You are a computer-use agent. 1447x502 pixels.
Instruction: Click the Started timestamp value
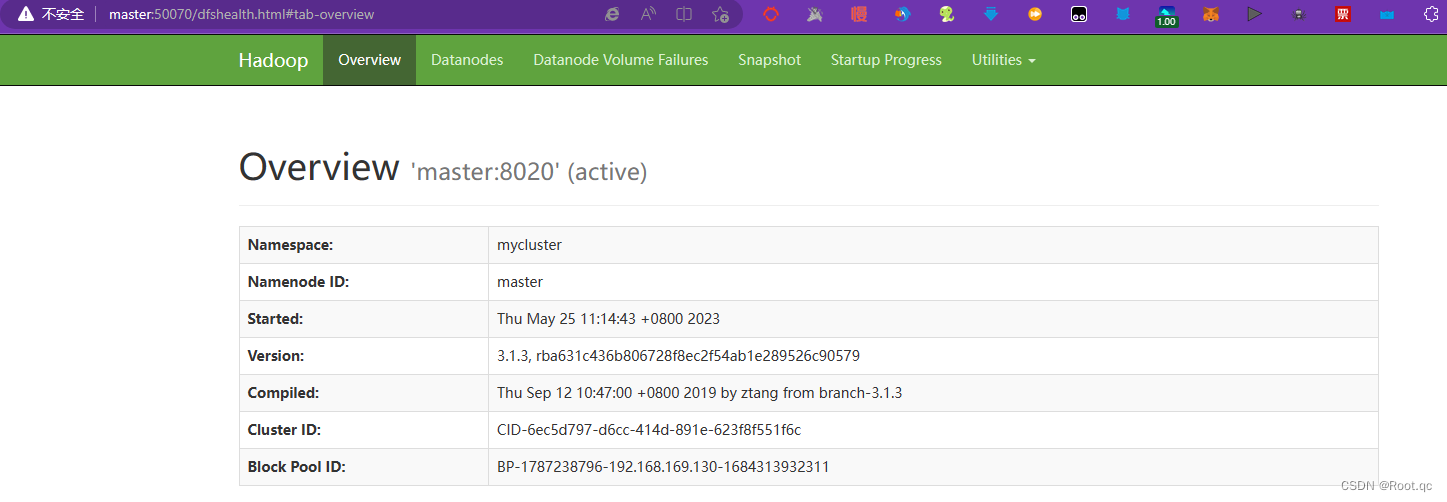(x=608, y=319)
